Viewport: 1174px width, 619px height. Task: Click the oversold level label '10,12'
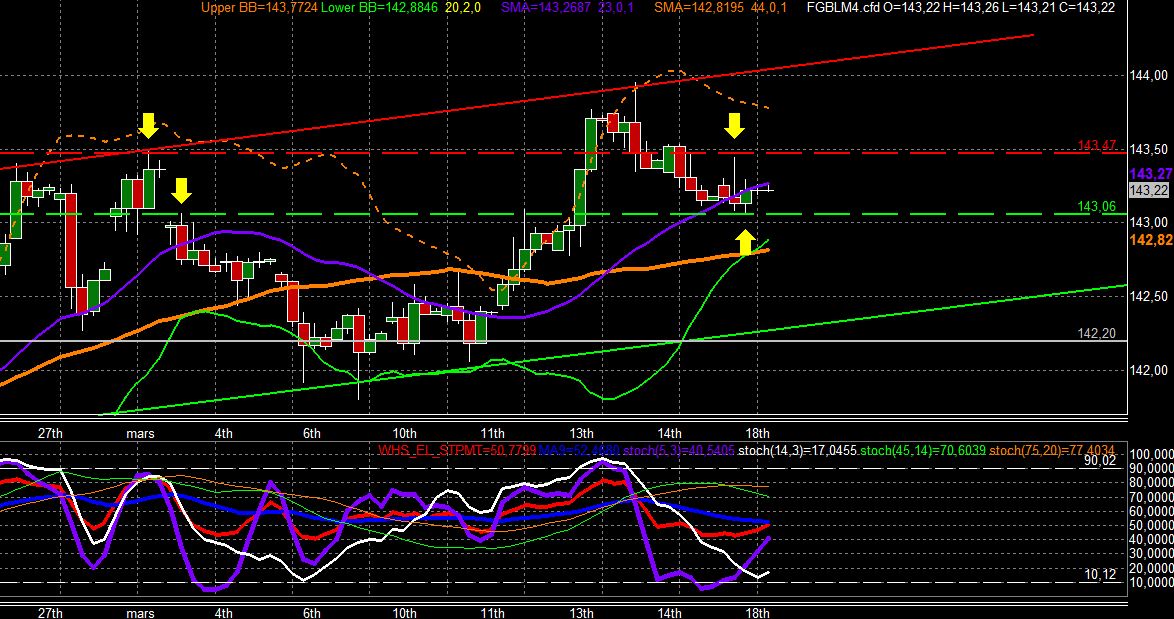[x=1100, y=574]
